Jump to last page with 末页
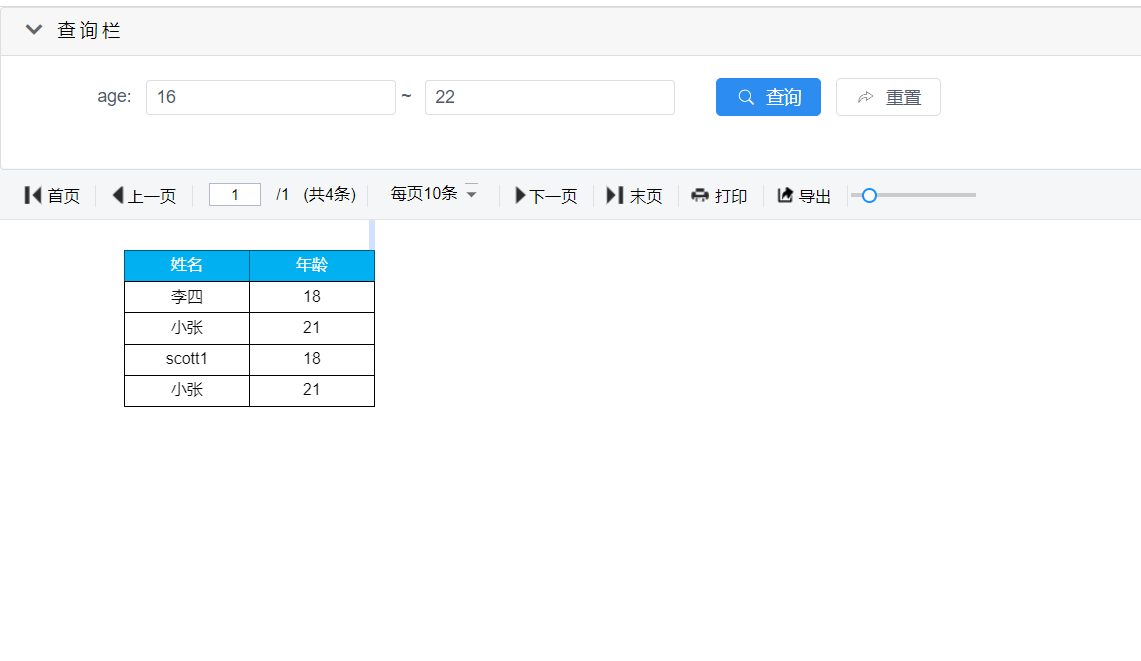Image resolution: width=1141 pixels, height=661 pixels. (635, 195)
